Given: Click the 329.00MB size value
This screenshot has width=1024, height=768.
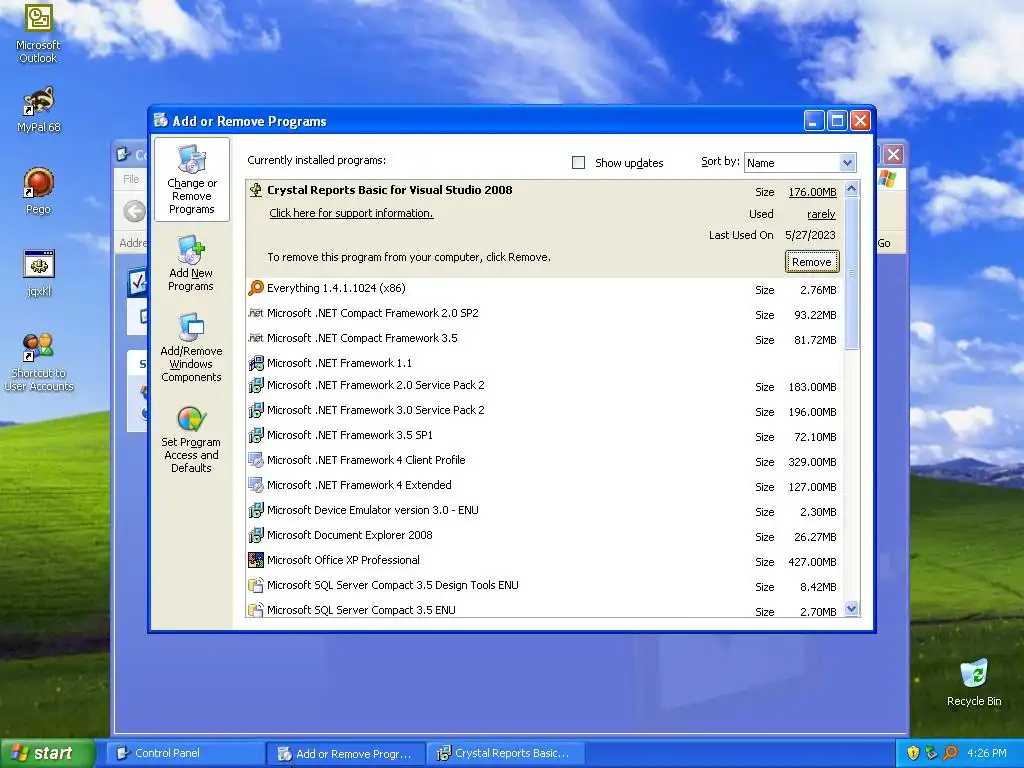Looking at the screenshot, I should pyautogui.click(x=812, y=462).
